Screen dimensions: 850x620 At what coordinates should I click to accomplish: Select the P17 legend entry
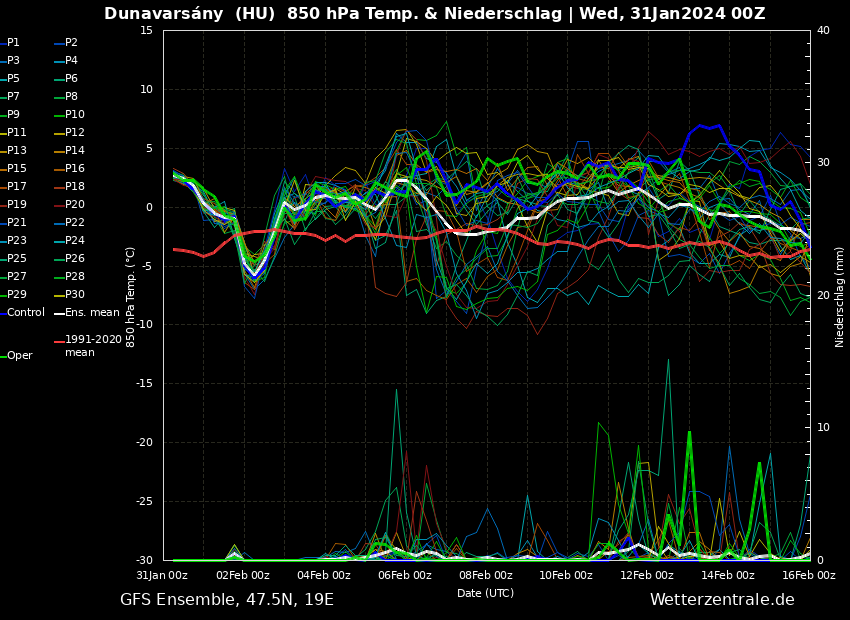click(x=17, y=187)
